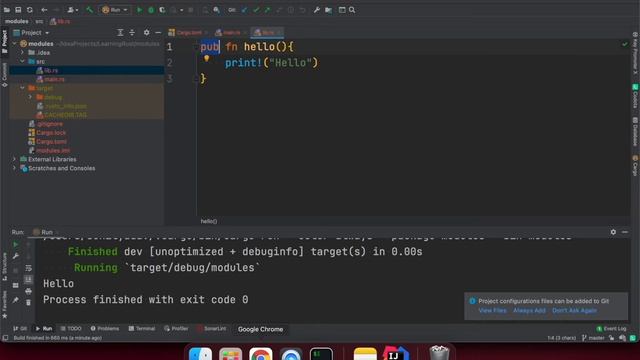Pin the Run tab with pin icon
Image resolution: width=640 pixels, height=360 pixels.
(16, 300)
